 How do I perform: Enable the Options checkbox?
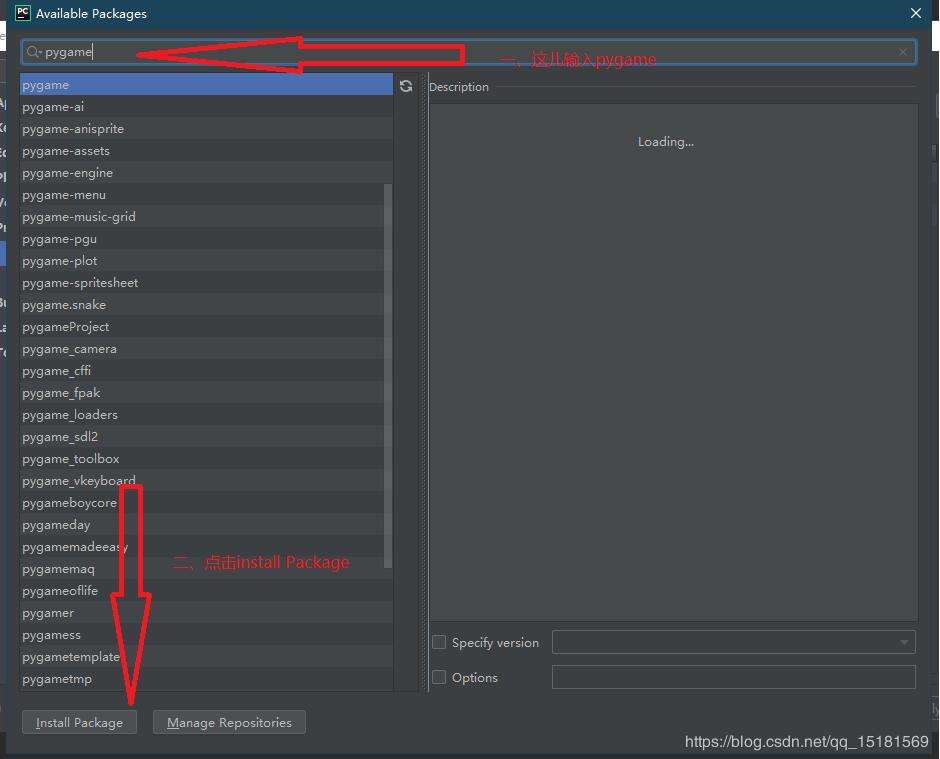click(x=439, y=677)
